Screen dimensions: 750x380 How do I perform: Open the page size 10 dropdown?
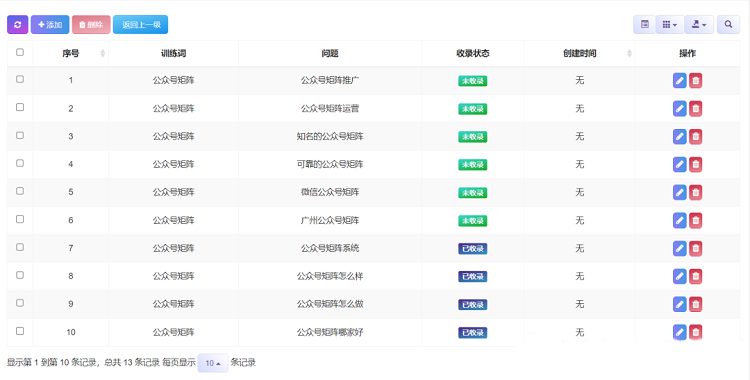pyautogui.click(x=213, y=363)
